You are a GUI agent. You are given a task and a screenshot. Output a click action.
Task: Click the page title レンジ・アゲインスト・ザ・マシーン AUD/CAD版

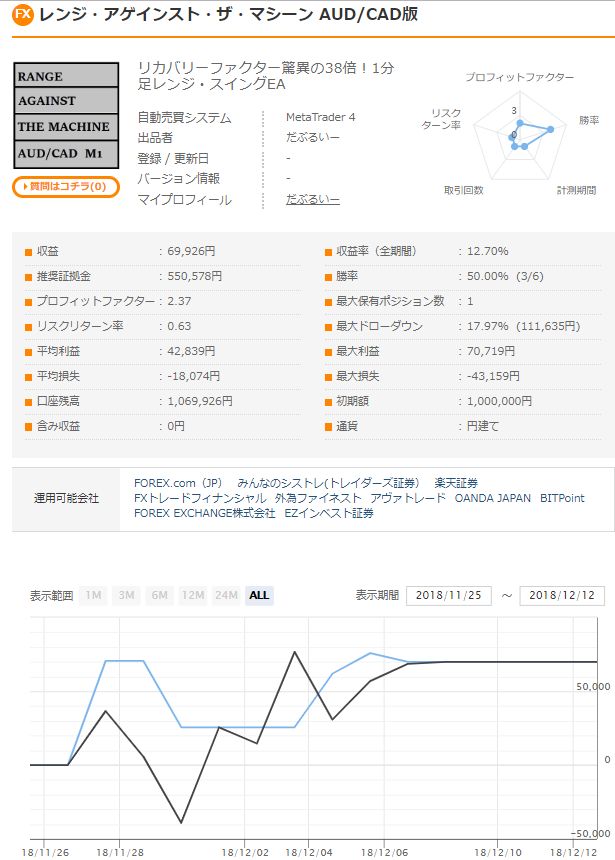click(229, 14)
